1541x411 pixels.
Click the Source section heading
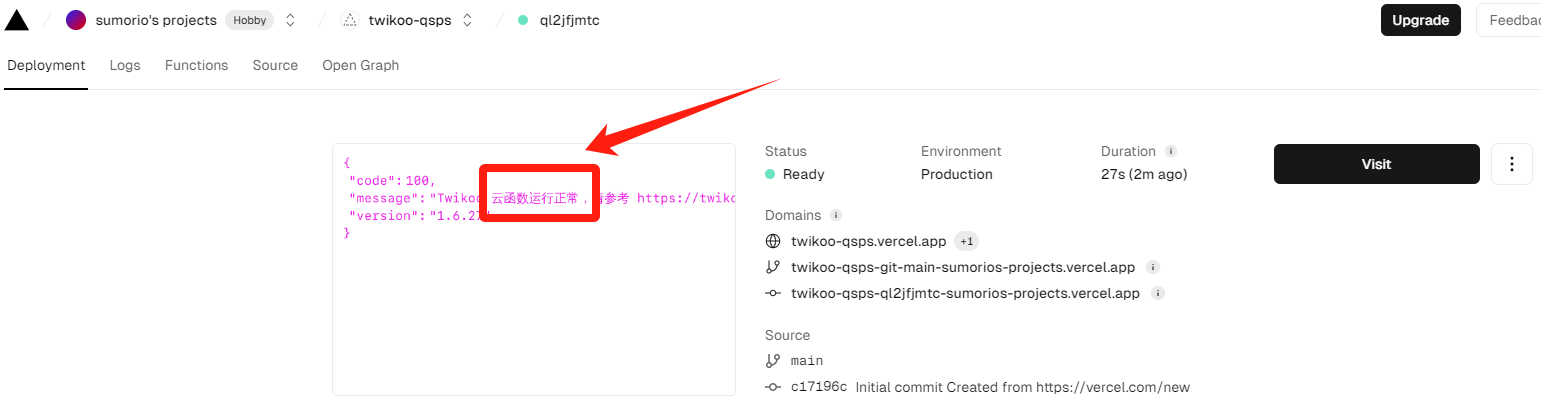pos(788,335)
